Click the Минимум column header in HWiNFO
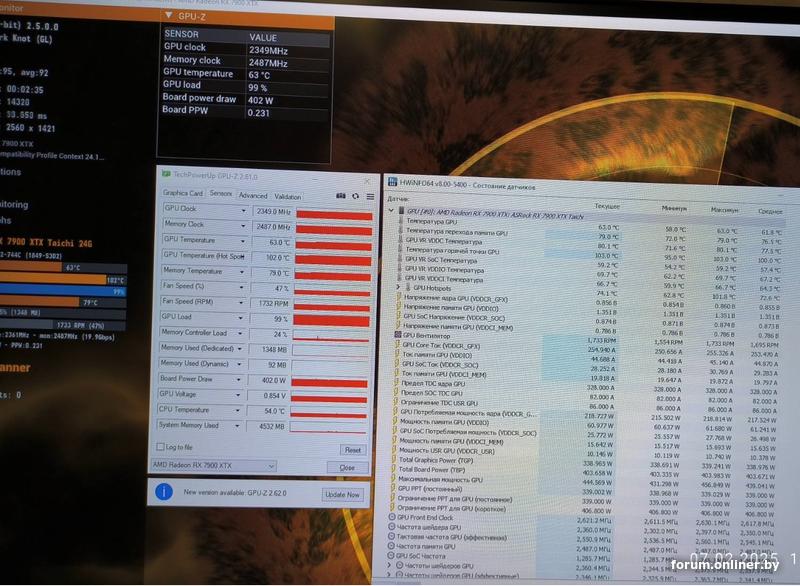The height and width of the screenshot is (586, 800). [673, 208]
